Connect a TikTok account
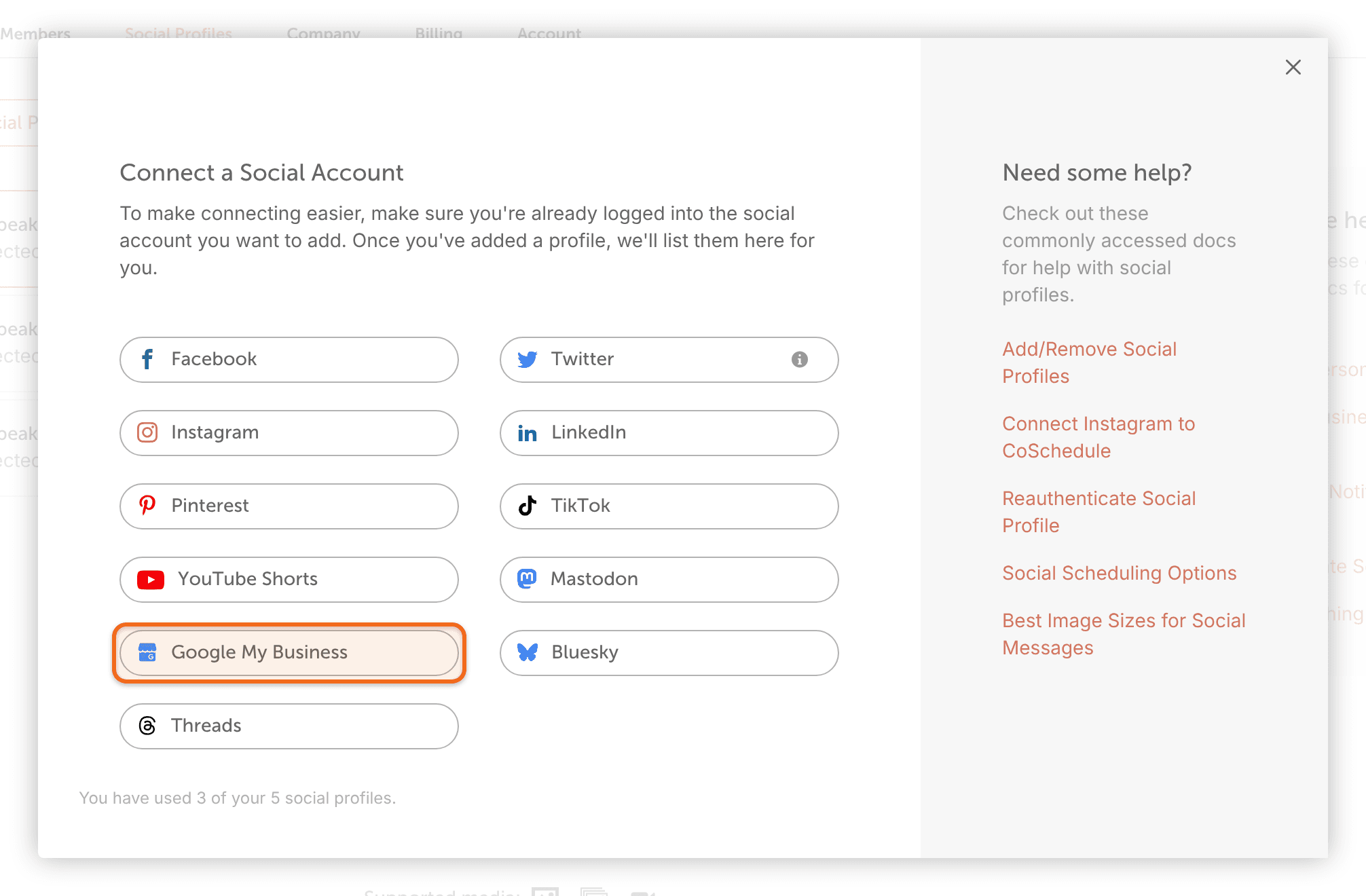Viewport: 1366px width, 896px height. [x=669, y=506]
